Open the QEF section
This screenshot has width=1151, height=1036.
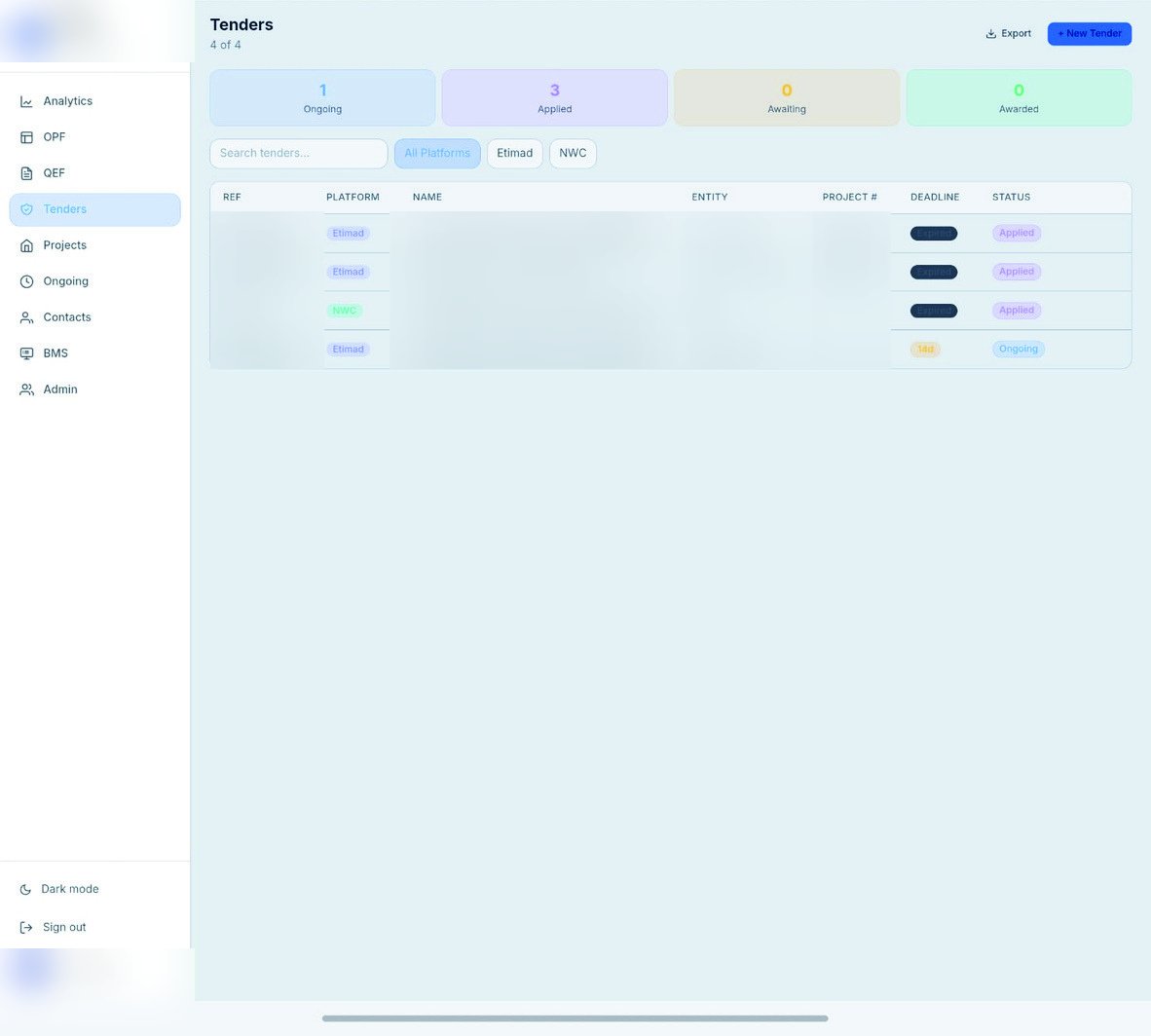click(94, 173)
